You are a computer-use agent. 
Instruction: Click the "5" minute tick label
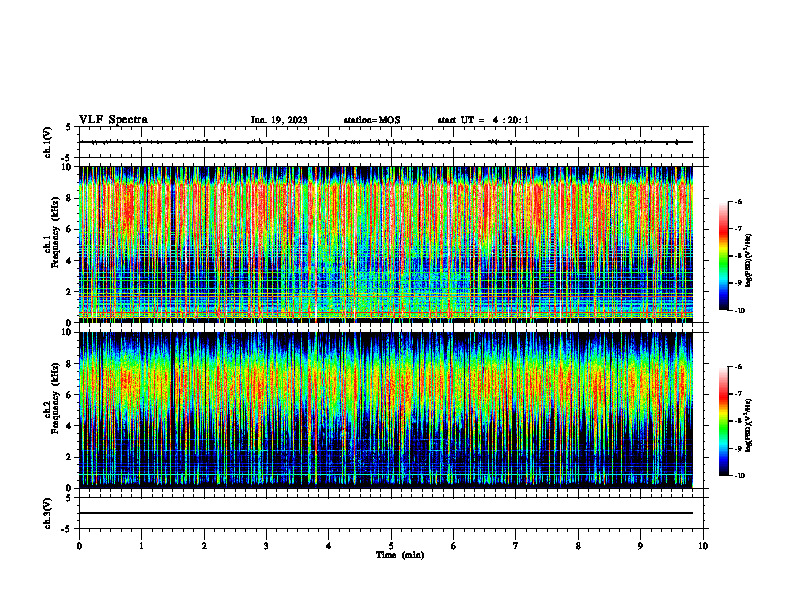[x=391, y=546]
